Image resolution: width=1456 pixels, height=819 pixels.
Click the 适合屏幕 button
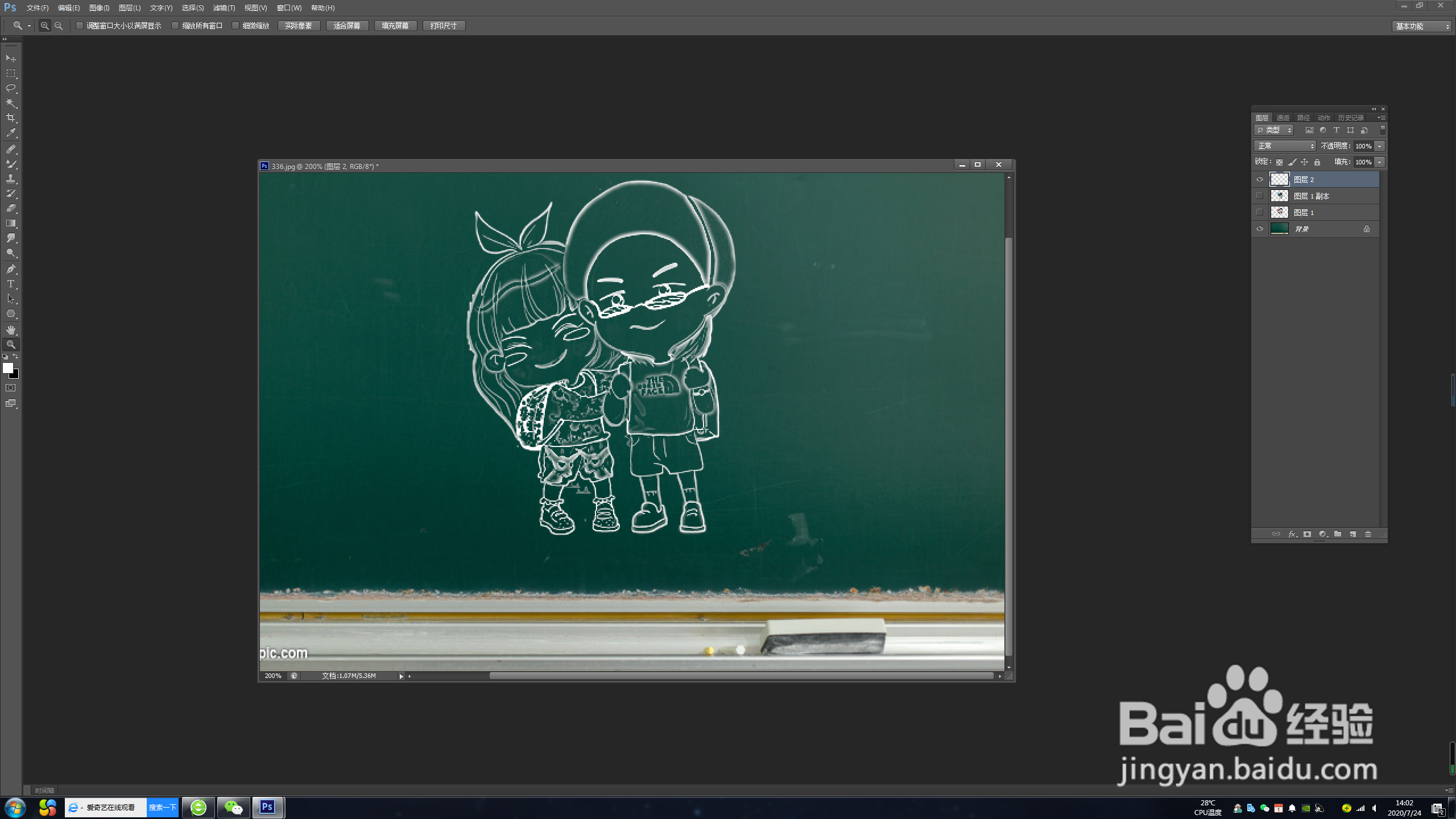tap(347, 26)
